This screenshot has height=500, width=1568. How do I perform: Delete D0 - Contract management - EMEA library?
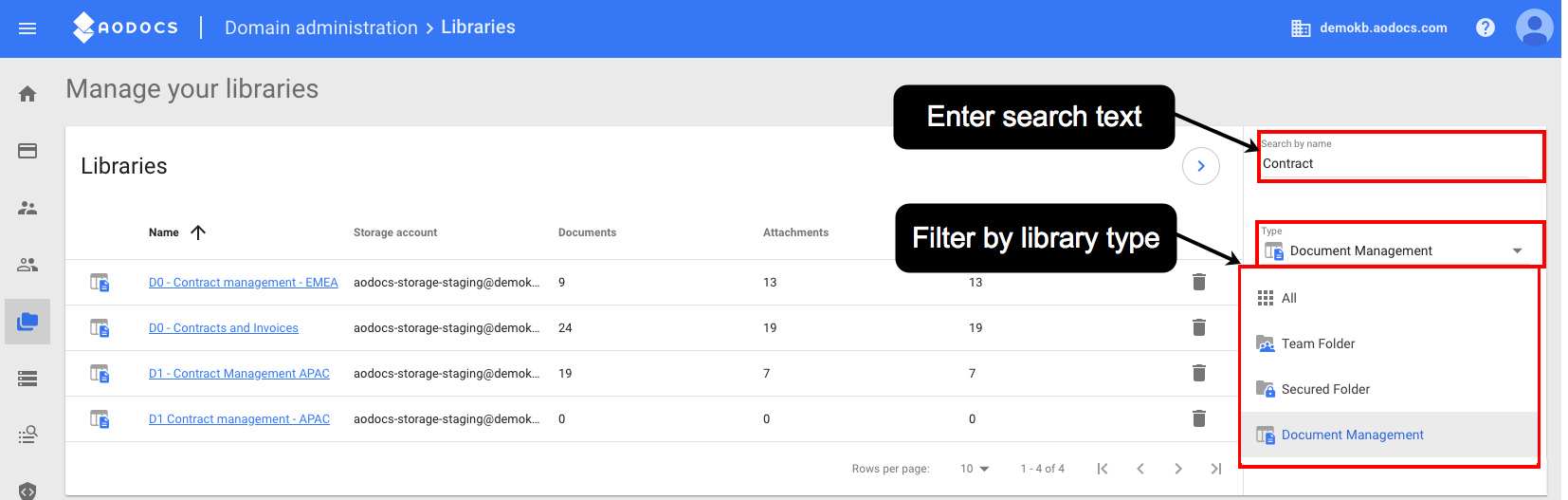tap(1199, 282)
